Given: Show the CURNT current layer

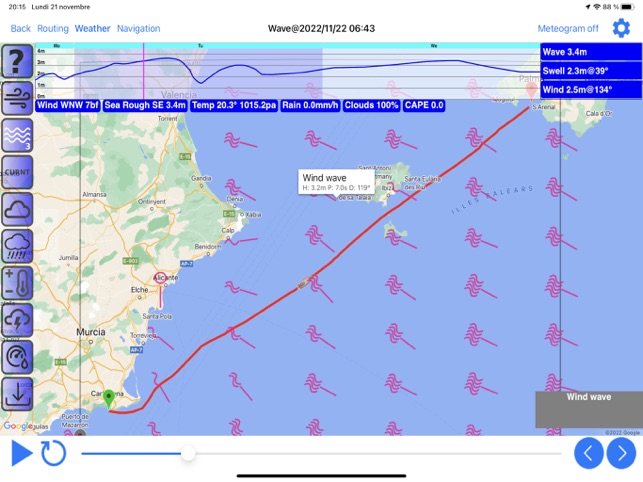Looking at the screenshot, I should point(17,172).
